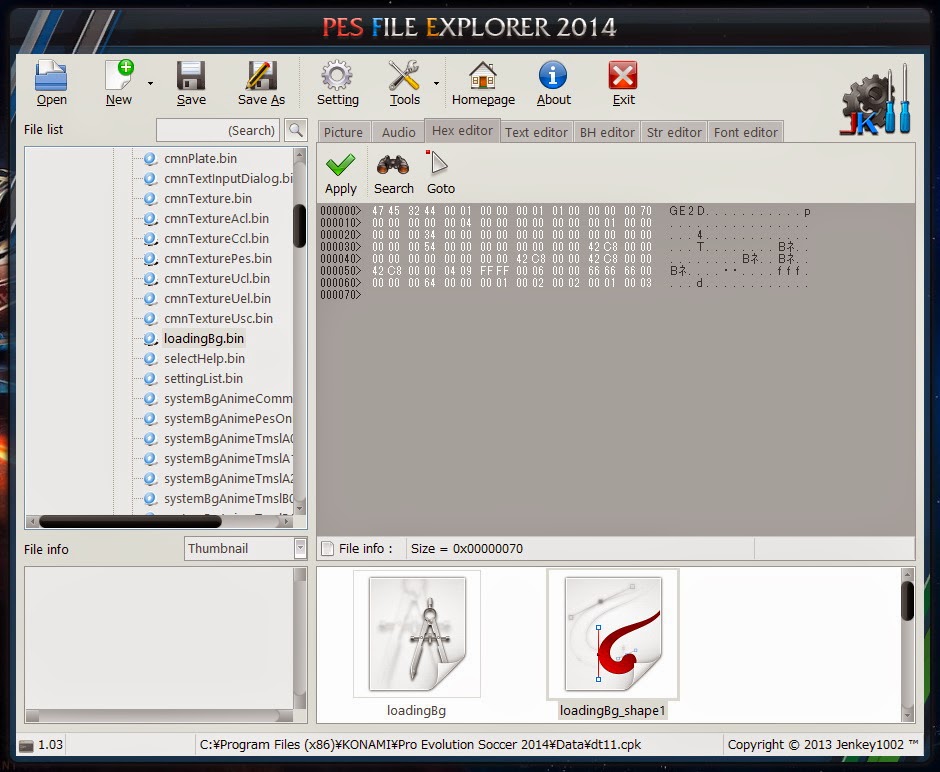Expand the Tools dropdown arrow
Viewport: 940px width, 772px height.
(x=436, y=83)
